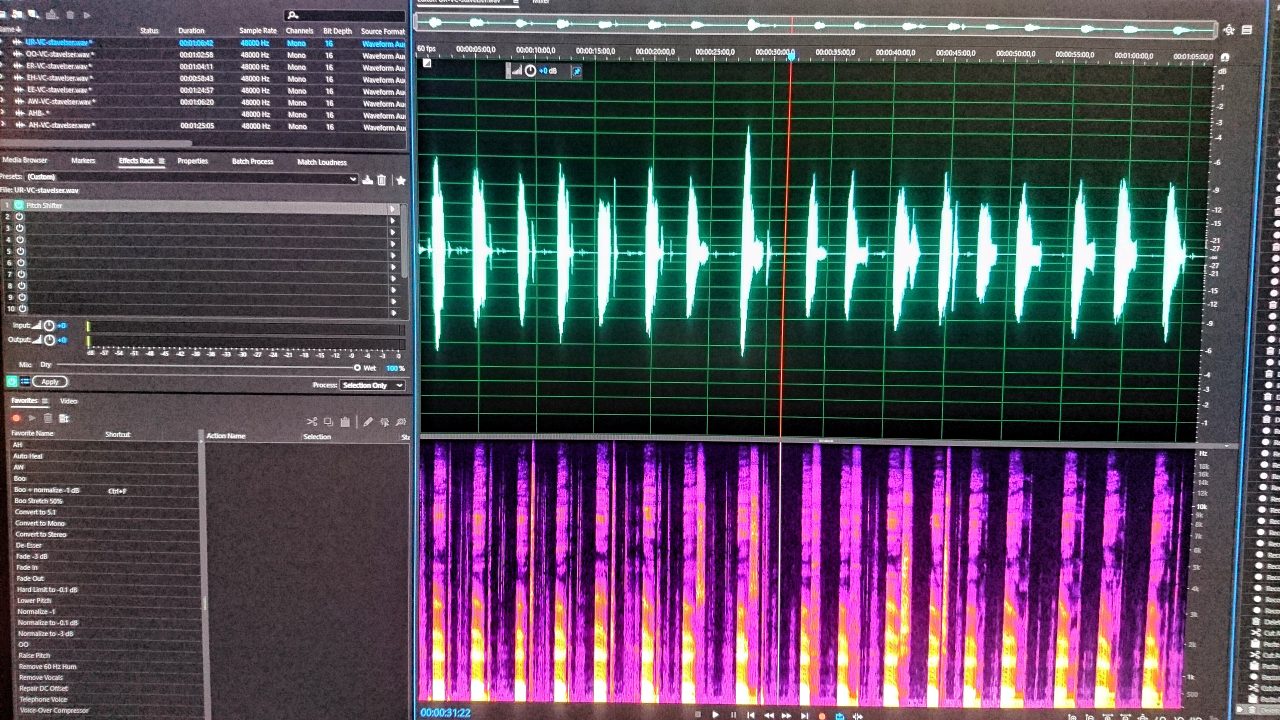The image size is (1280, 720).
Task: Toggle power on effect slot 10
Action: coord(20,309)
